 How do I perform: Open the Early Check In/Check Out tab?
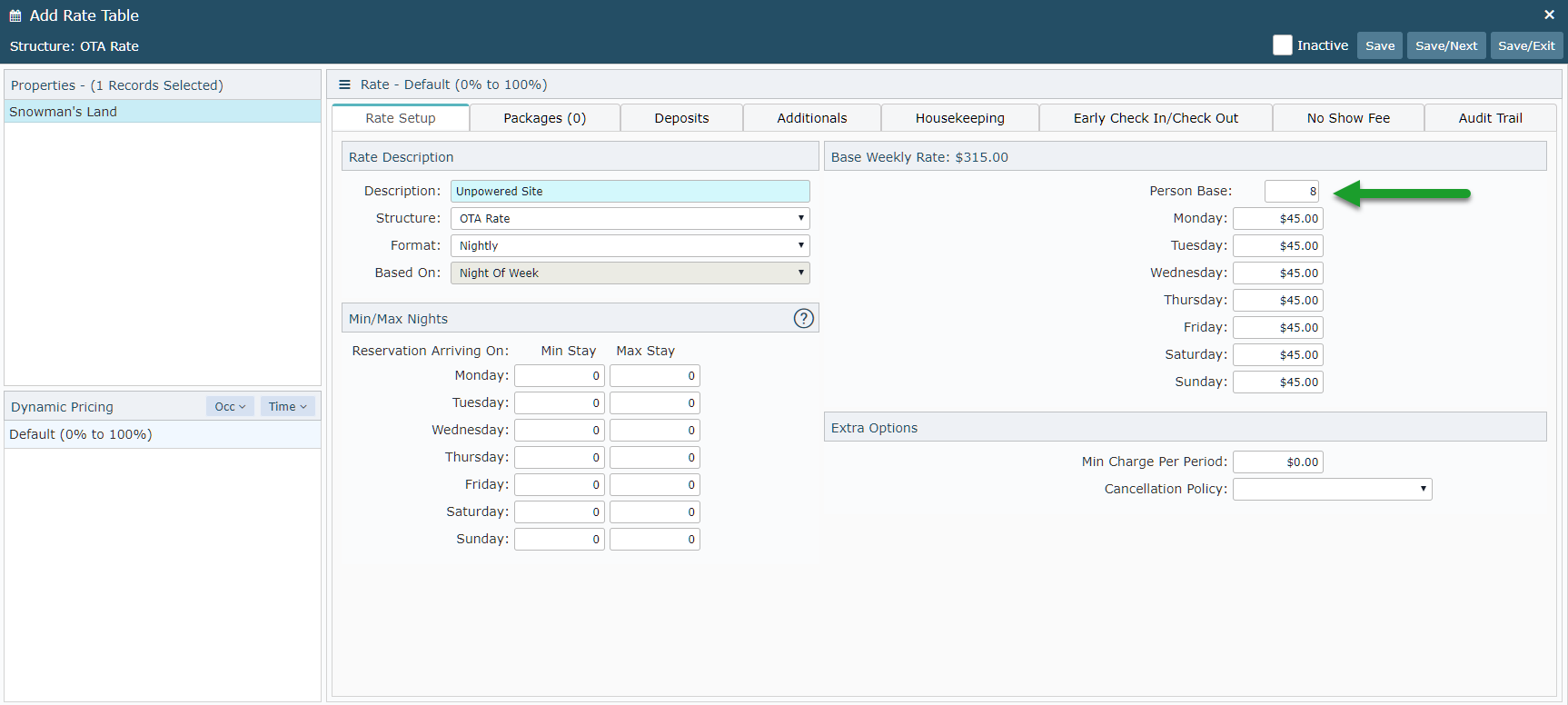(1156, 118)
